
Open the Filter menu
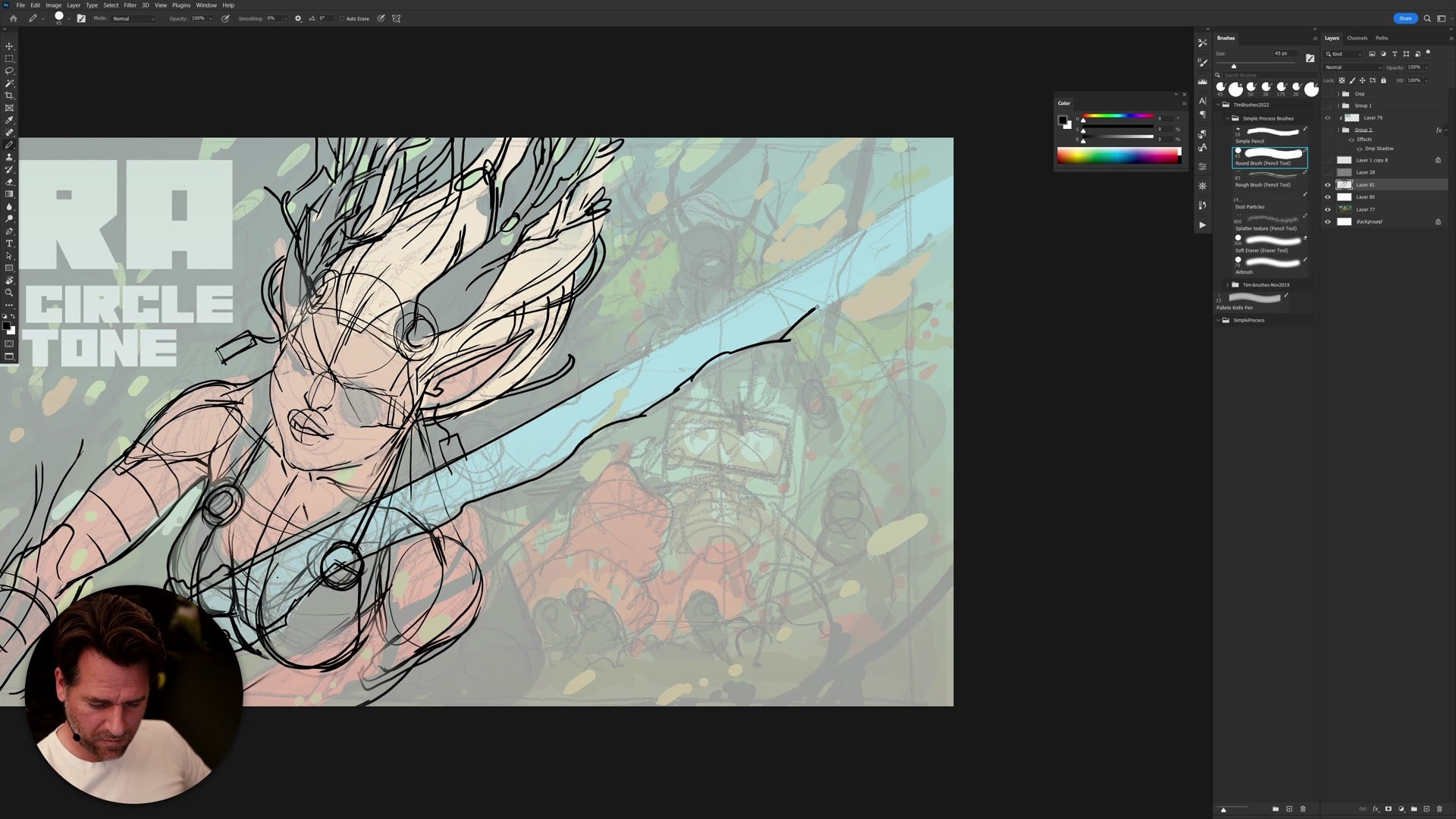130,5
